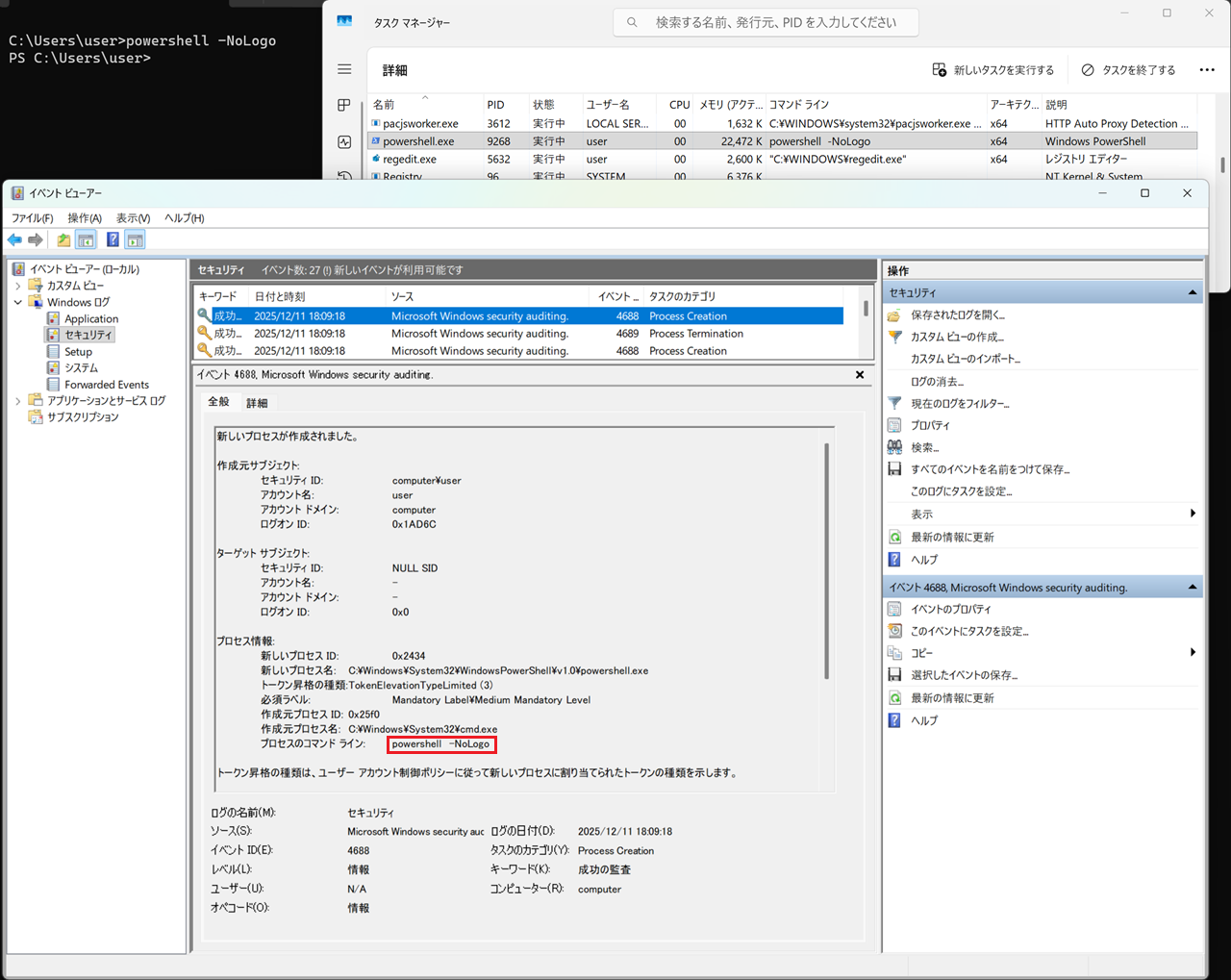Collapse the セキュリティ actions section
Screen dimensions: 1231x980
click(1193, 292)
